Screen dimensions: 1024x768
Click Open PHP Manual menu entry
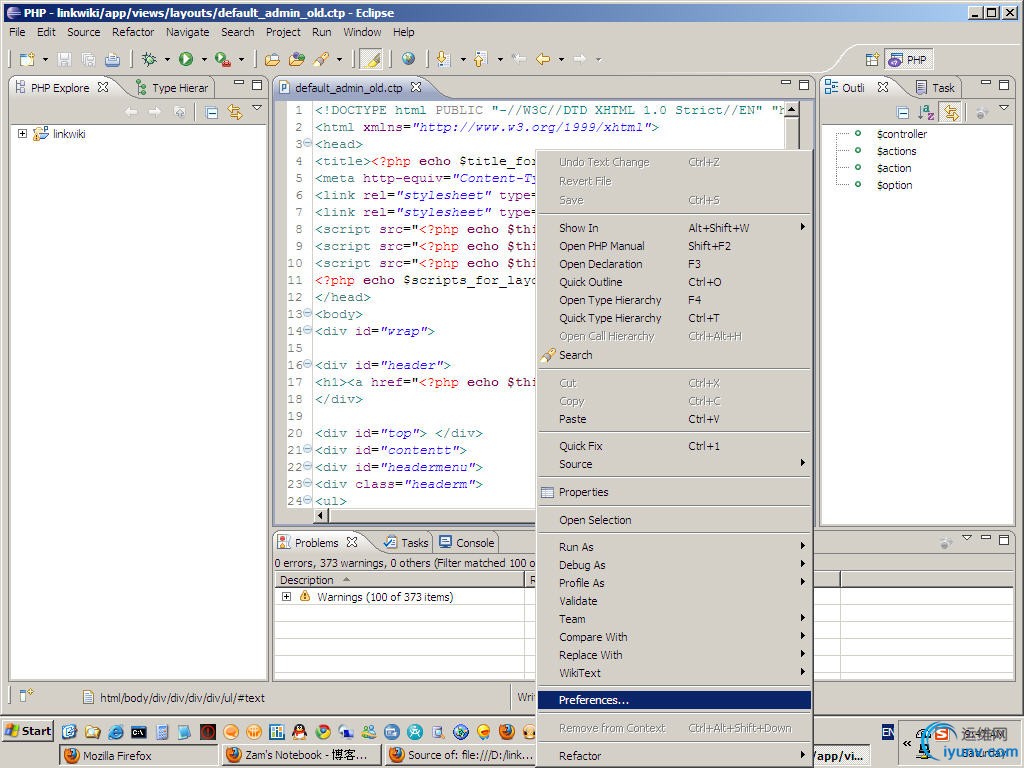pyautogui.click(x=674, y=246)
